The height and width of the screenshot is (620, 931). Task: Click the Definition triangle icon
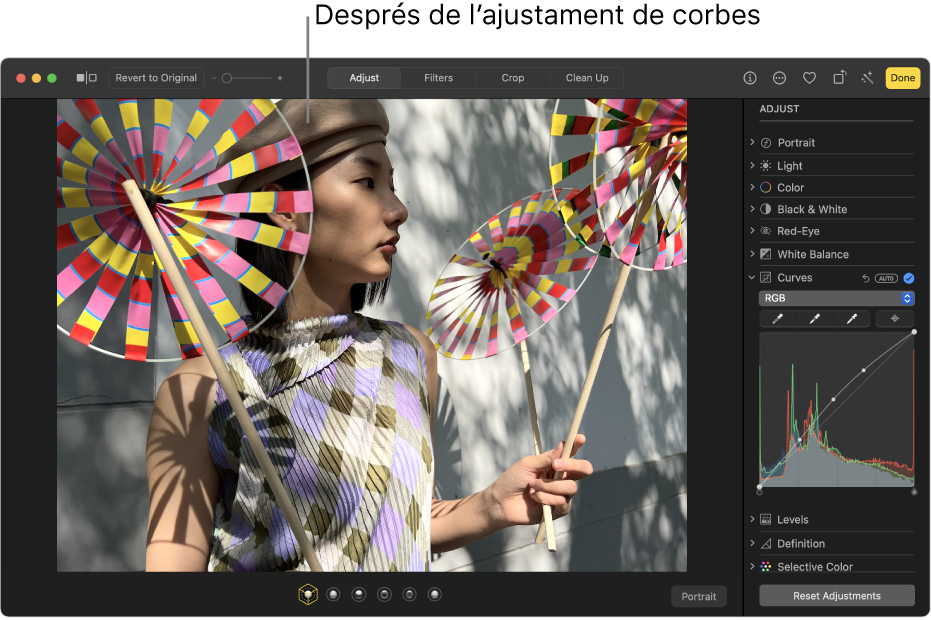point(766,543)
